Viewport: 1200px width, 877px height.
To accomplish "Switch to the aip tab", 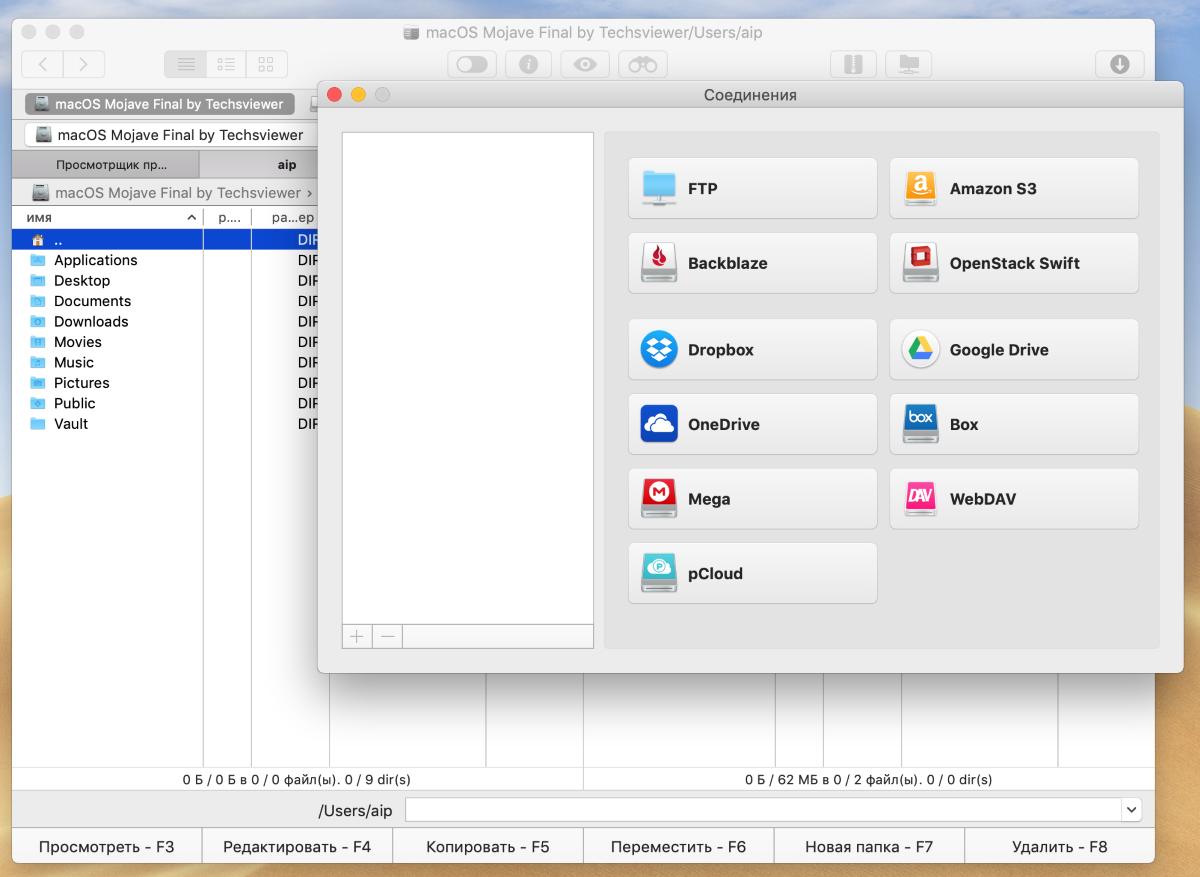I will 259,165.
